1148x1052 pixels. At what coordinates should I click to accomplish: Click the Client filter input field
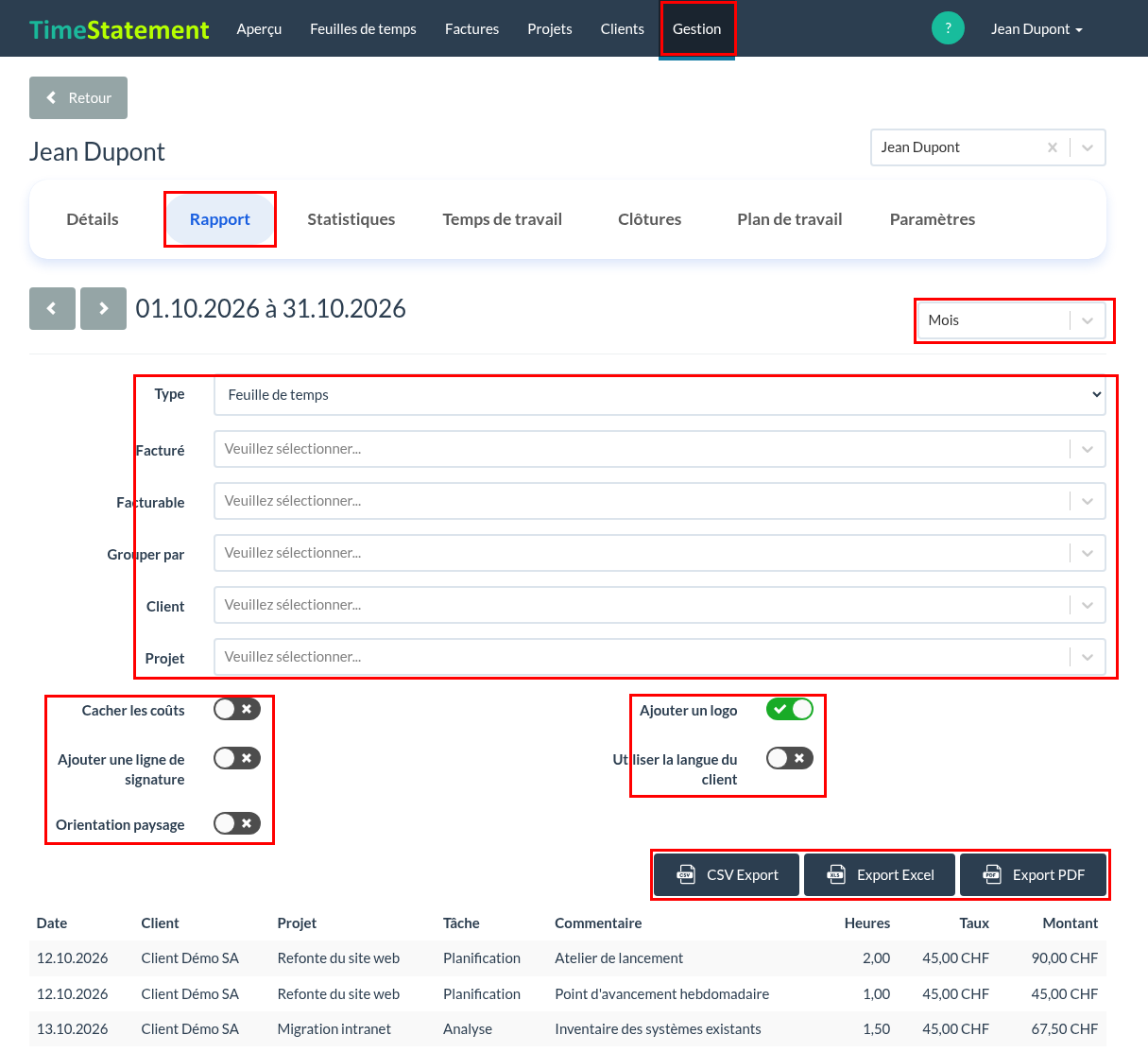tap(660, 605)
